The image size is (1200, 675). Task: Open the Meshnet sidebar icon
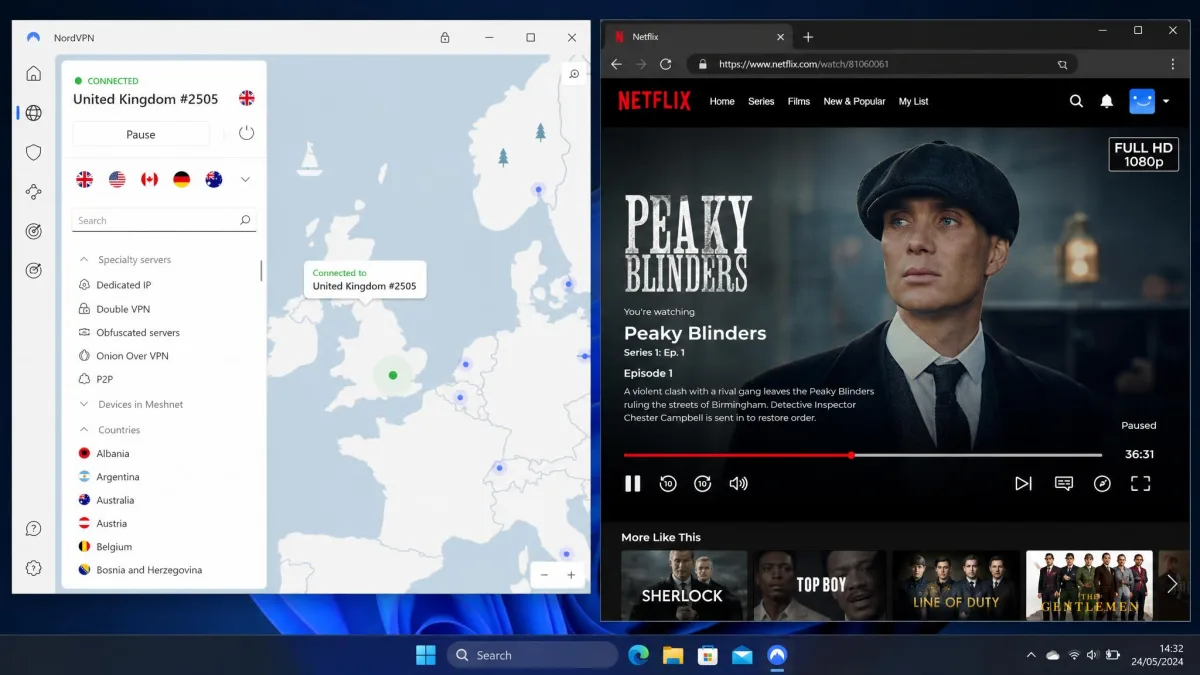pyautogui.click(x=34, y=192)
